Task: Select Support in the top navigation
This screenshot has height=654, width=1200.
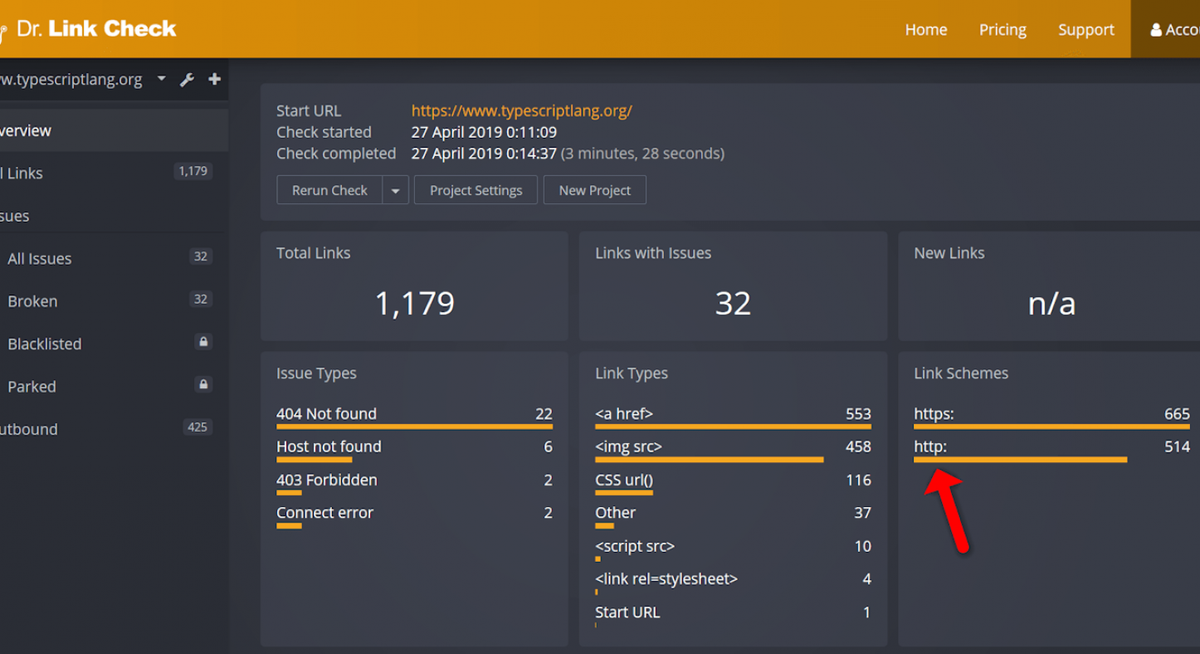Action: tap(1086, 30)
